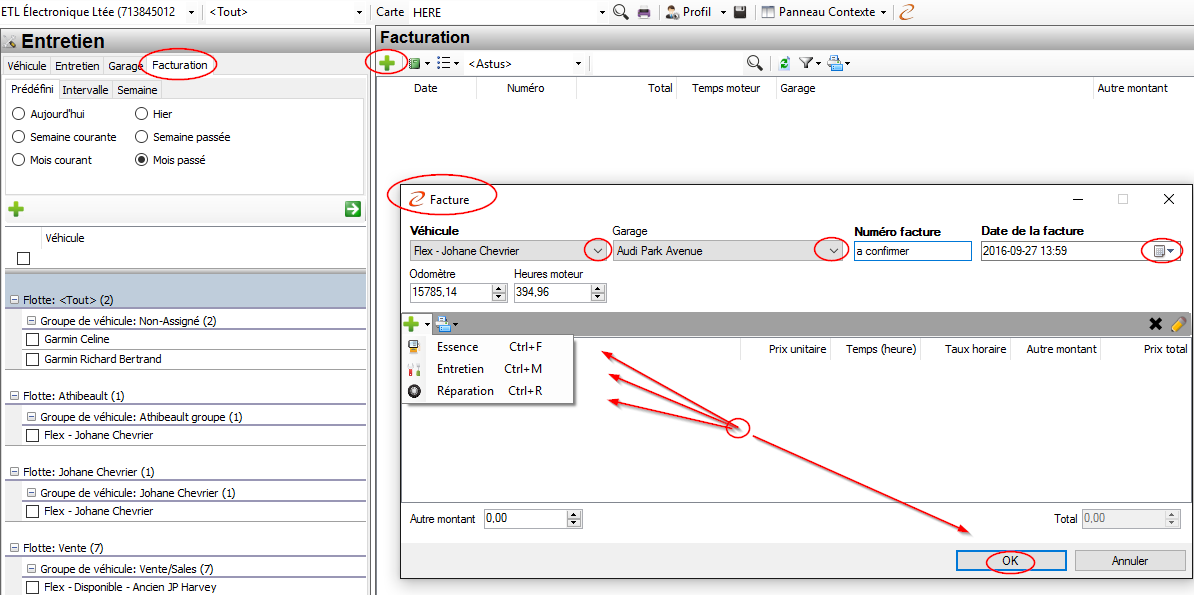Click the Annuler button
This screenshot has height=595, width=1194.
[1129, 561]
